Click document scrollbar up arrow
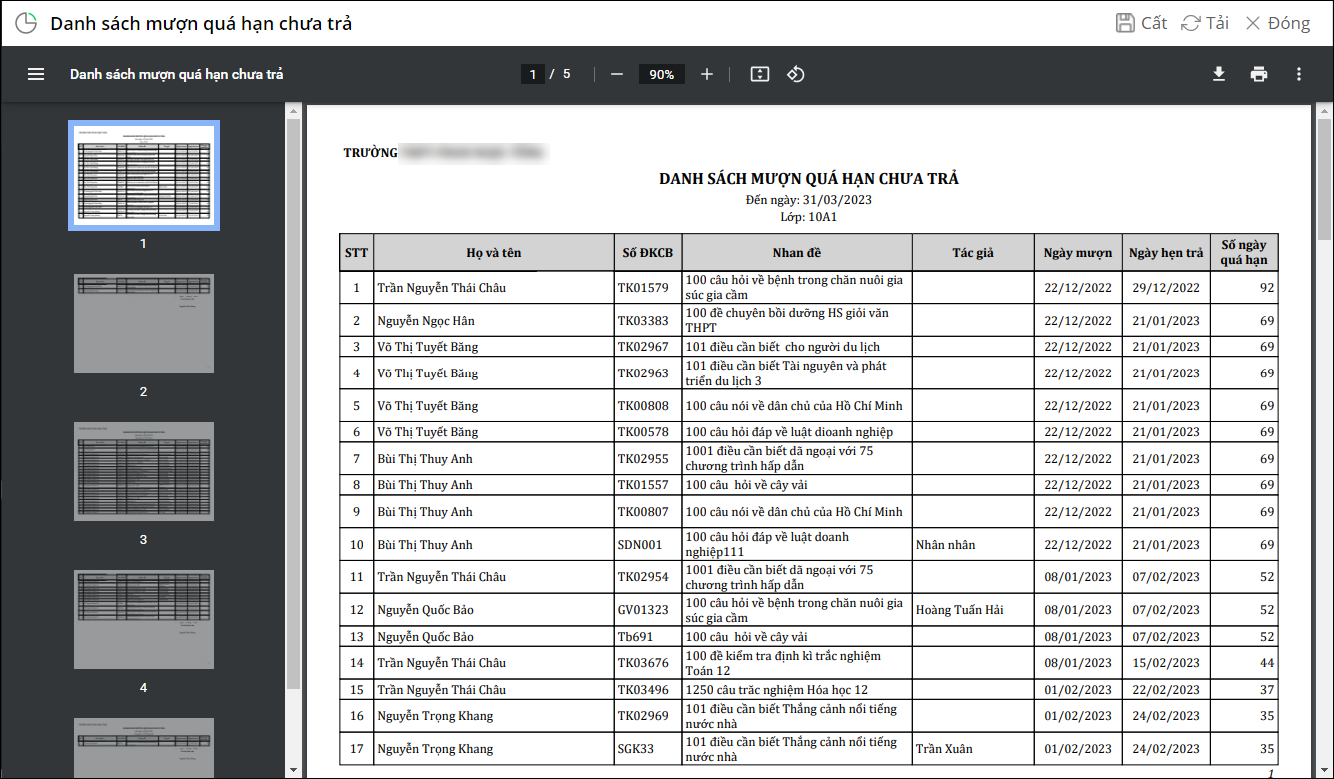 1325,110
